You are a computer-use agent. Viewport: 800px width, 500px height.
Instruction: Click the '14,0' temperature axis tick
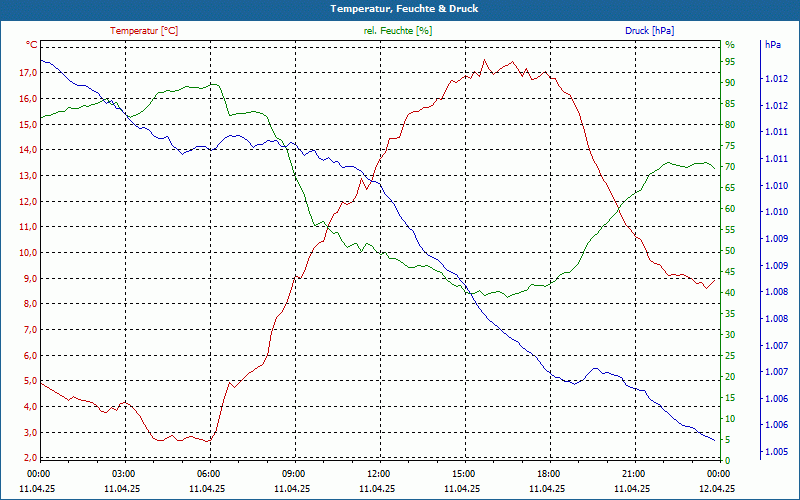tap(28, 150)
